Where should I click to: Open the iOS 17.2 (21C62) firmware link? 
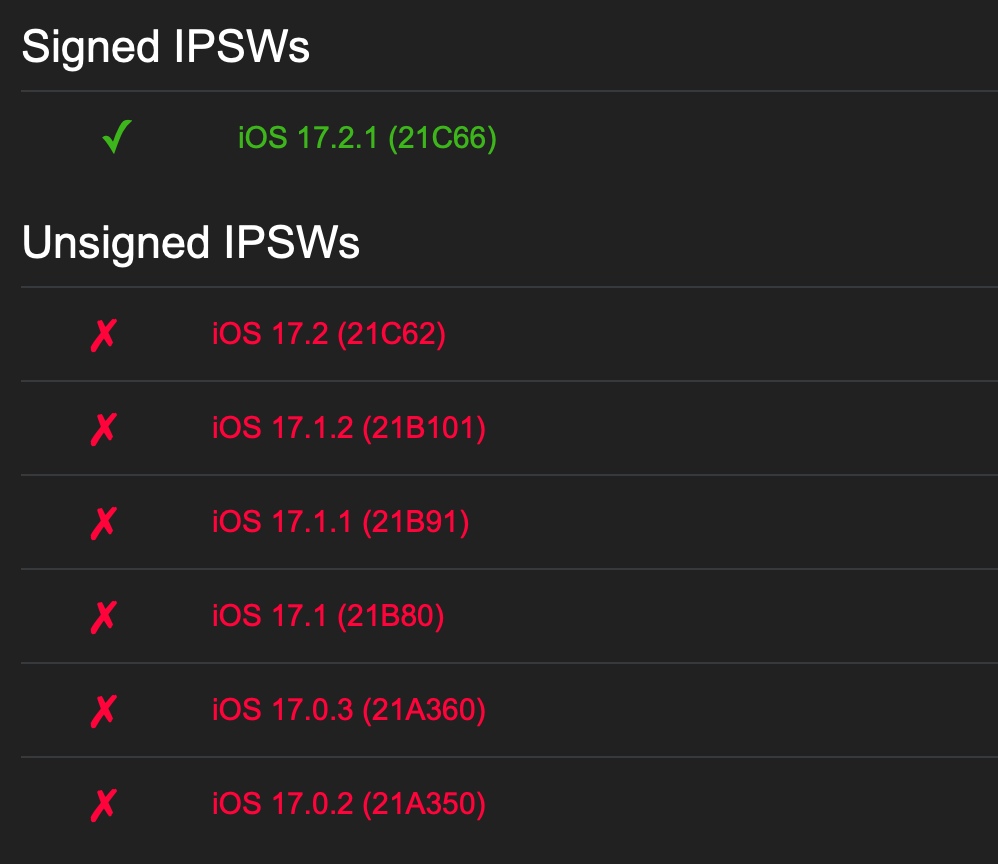[328, 334]
